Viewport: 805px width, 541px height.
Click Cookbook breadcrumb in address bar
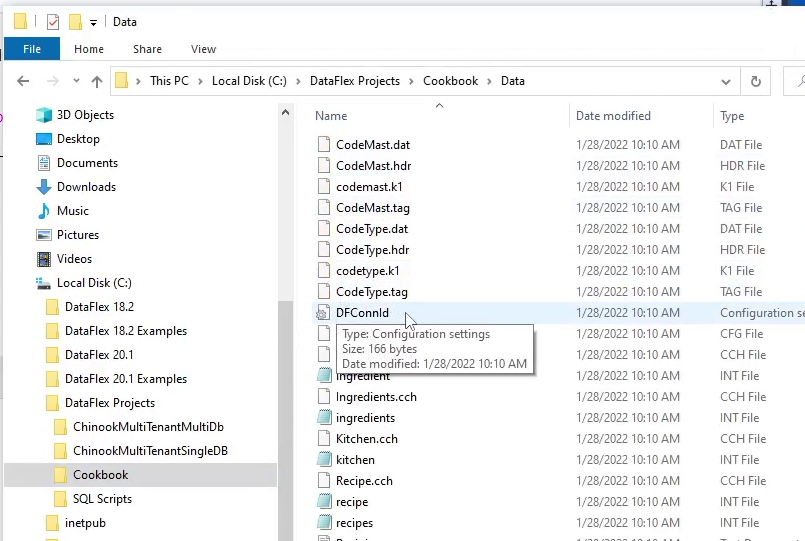pos(450,81)
